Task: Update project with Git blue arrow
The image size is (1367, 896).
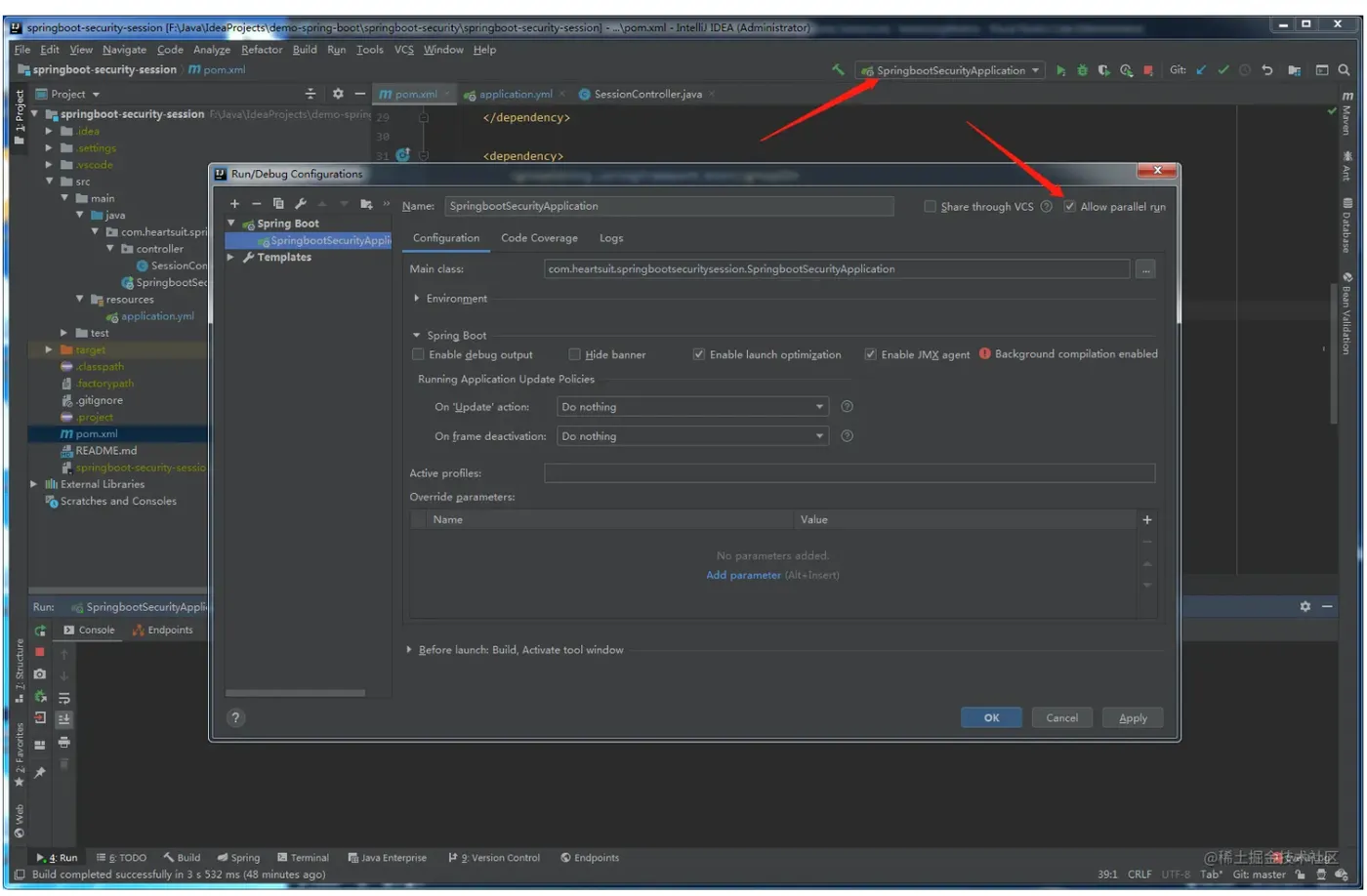Action: pos(1201,70)
